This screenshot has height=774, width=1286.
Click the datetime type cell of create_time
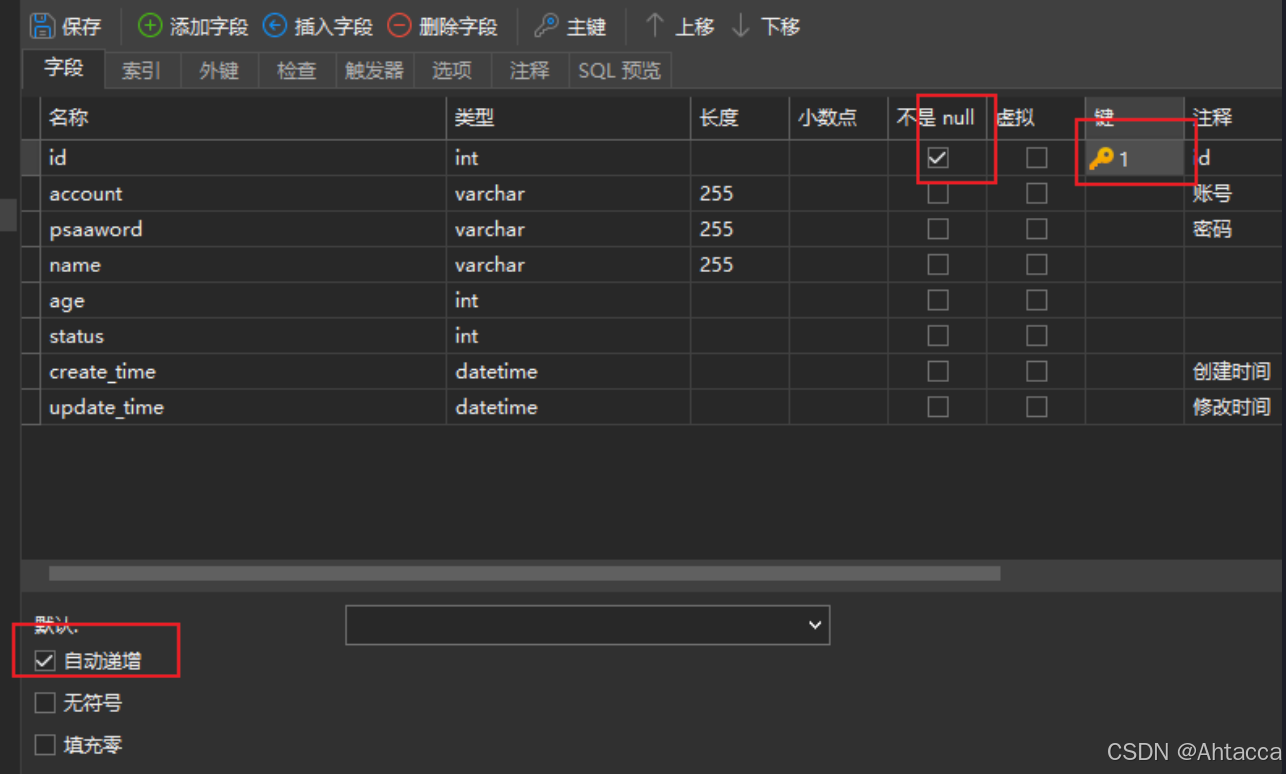[x=568, y=372]
